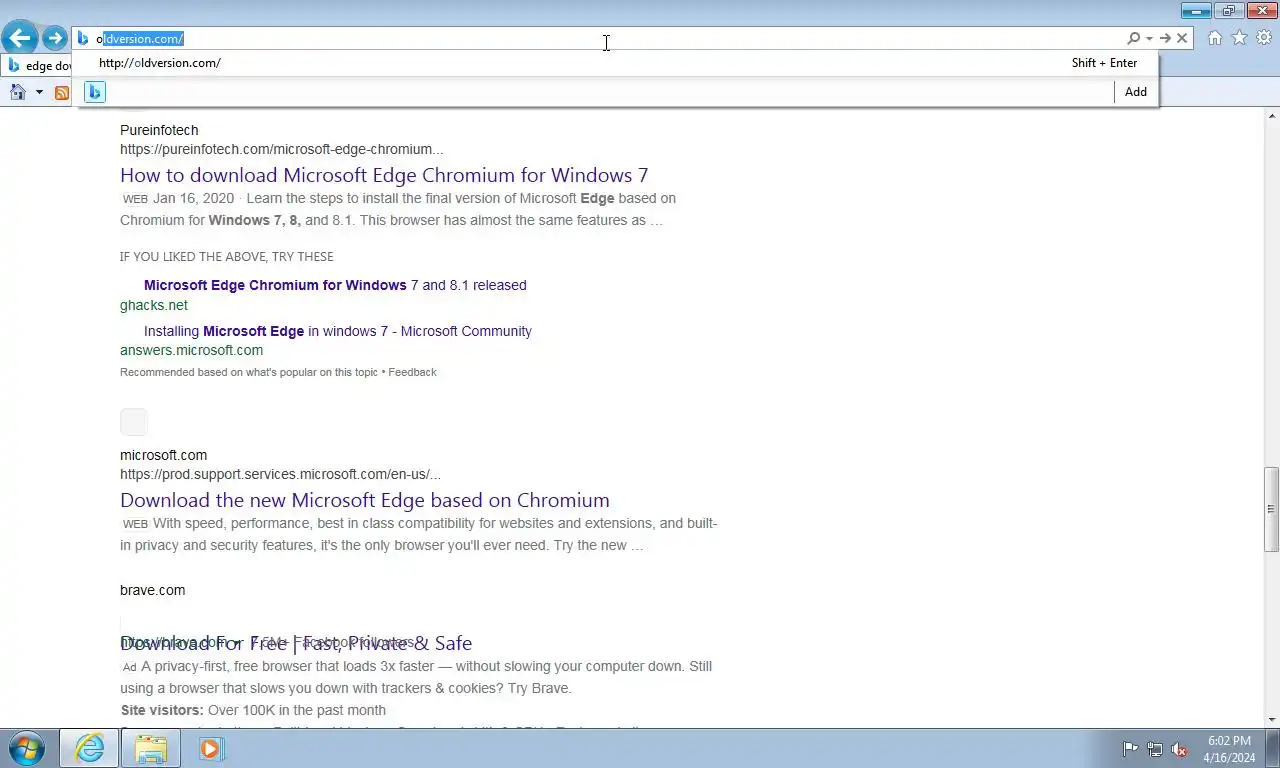The image size is (1280, 768).
Task: Click the Pureinfotech site name
Action: [159, 130]
